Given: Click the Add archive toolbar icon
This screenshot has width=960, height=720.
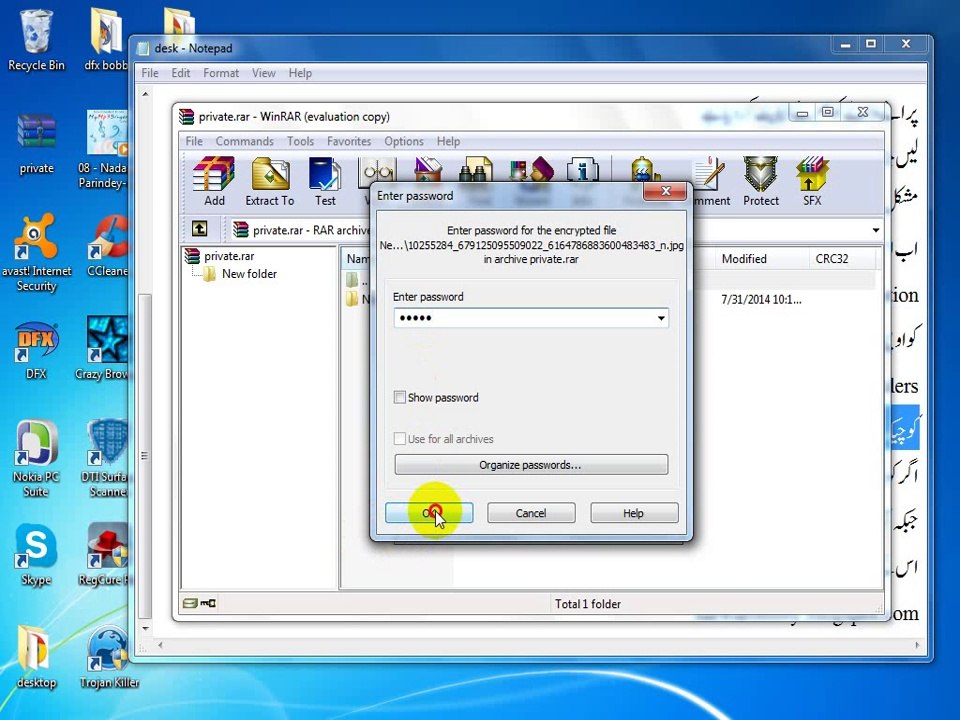Looking at the screenshot, I should [214, 181].
